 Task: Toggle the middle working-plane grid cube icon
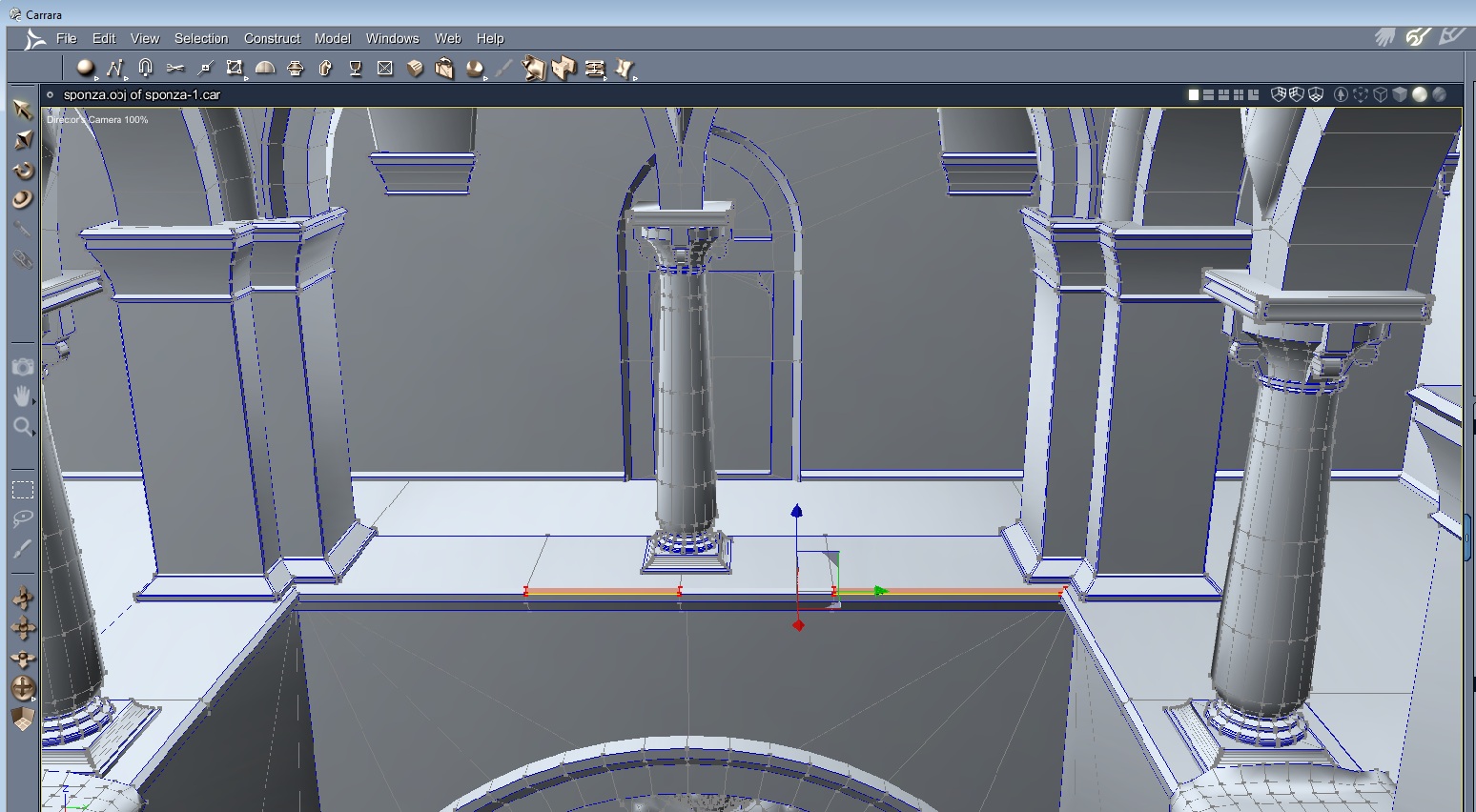pyautogui.click(x=1297, y=94)
